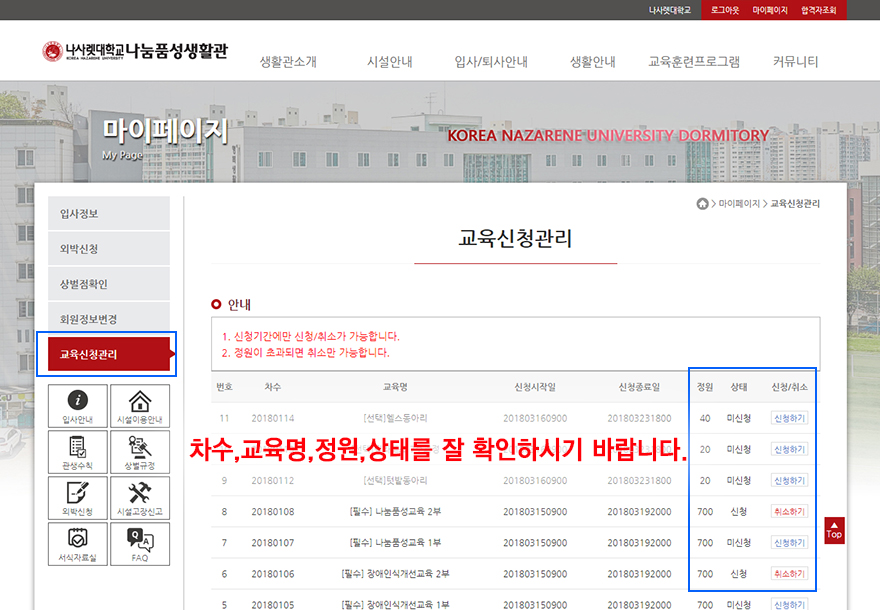Screen dimensions: 880x610
Task: Click the 정원 column header
Action: click(705, 387)
